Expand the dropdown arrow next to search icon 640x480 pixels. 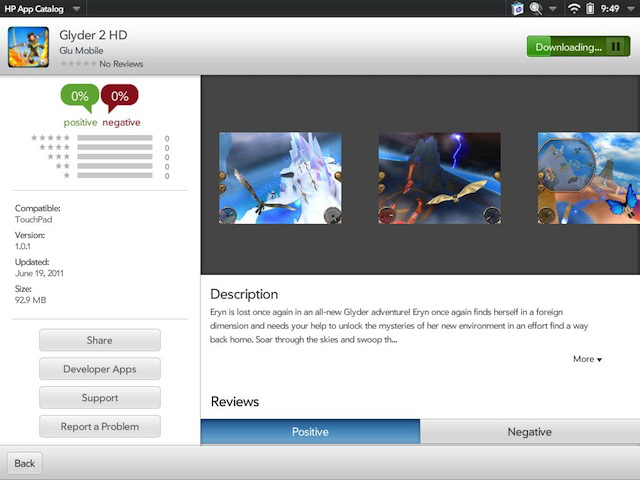[553, 9]
